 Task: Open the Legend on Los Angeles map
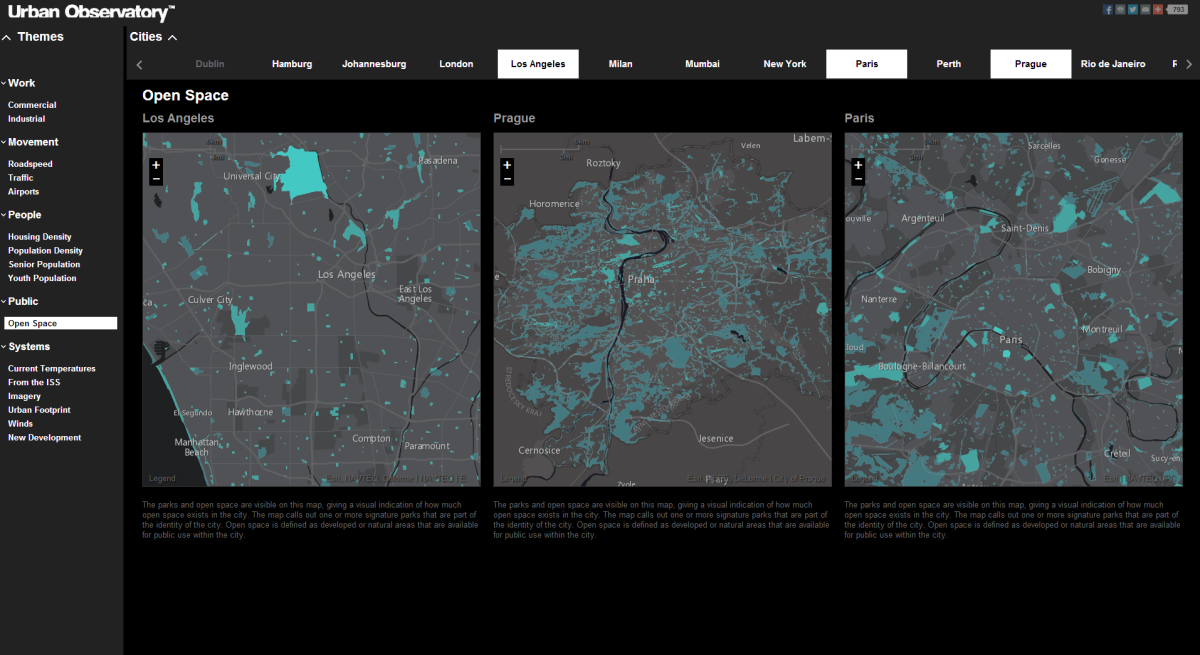click(x=162, y=479)
